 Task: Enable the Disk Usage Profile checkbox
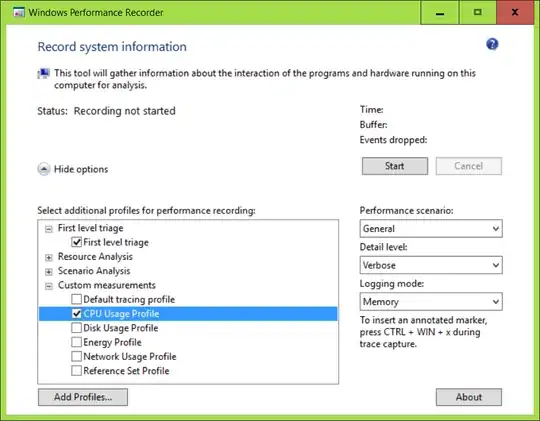(76, 328)
